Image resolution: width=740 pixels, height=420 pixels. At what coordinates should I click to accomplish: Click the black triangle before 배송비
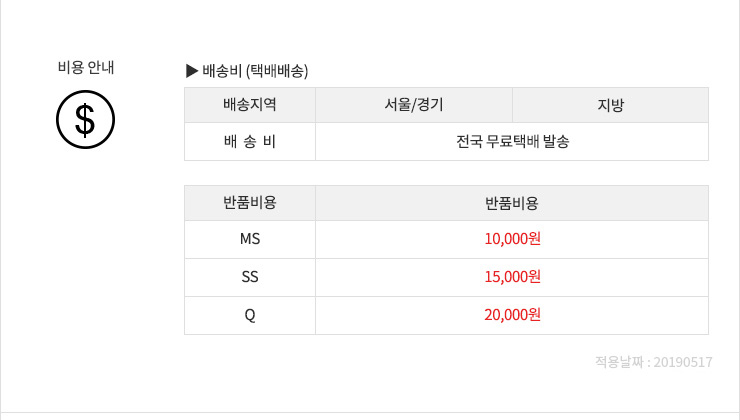pos(192,71)
